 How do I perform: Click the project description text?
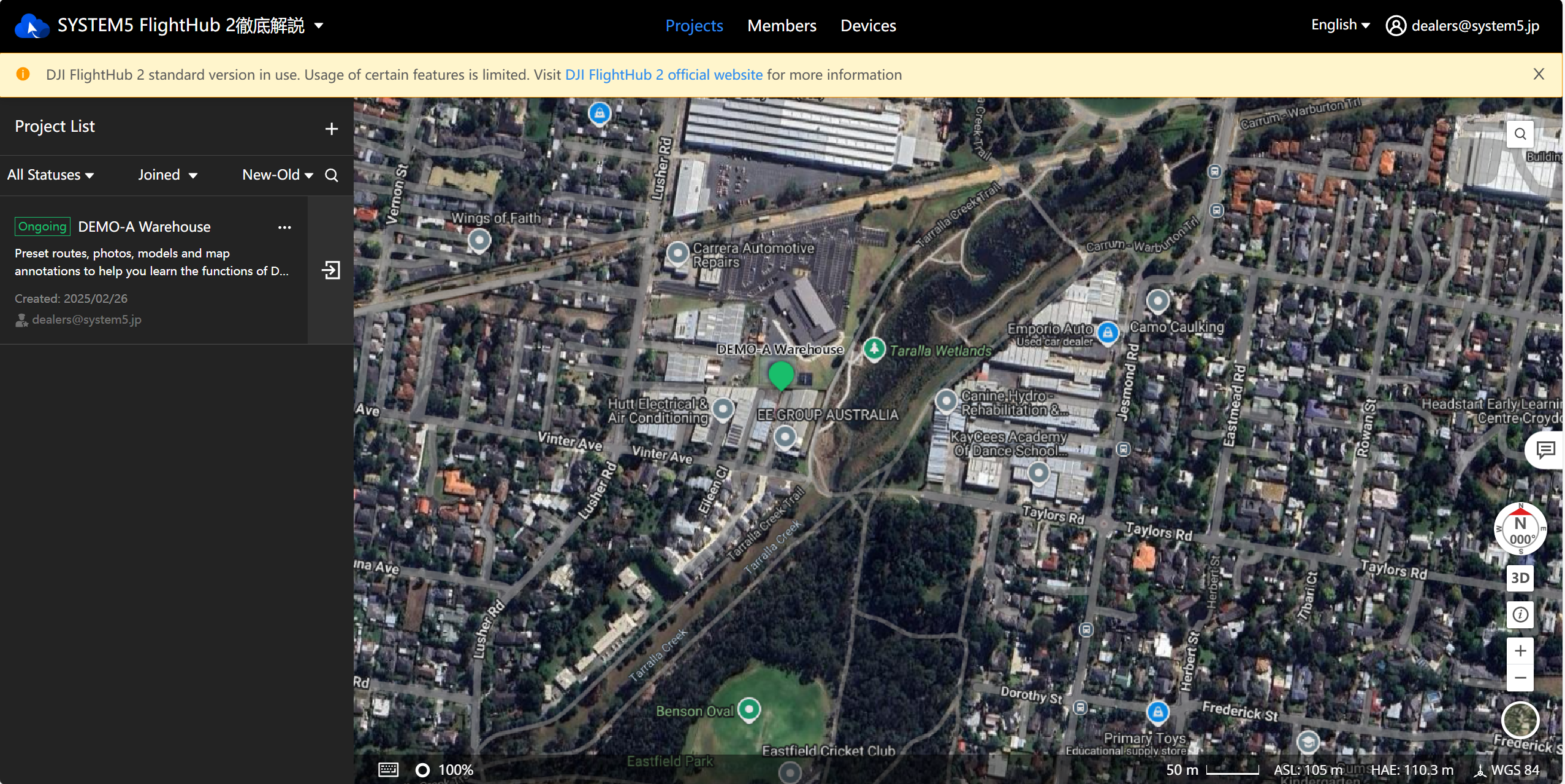[151, 262]
